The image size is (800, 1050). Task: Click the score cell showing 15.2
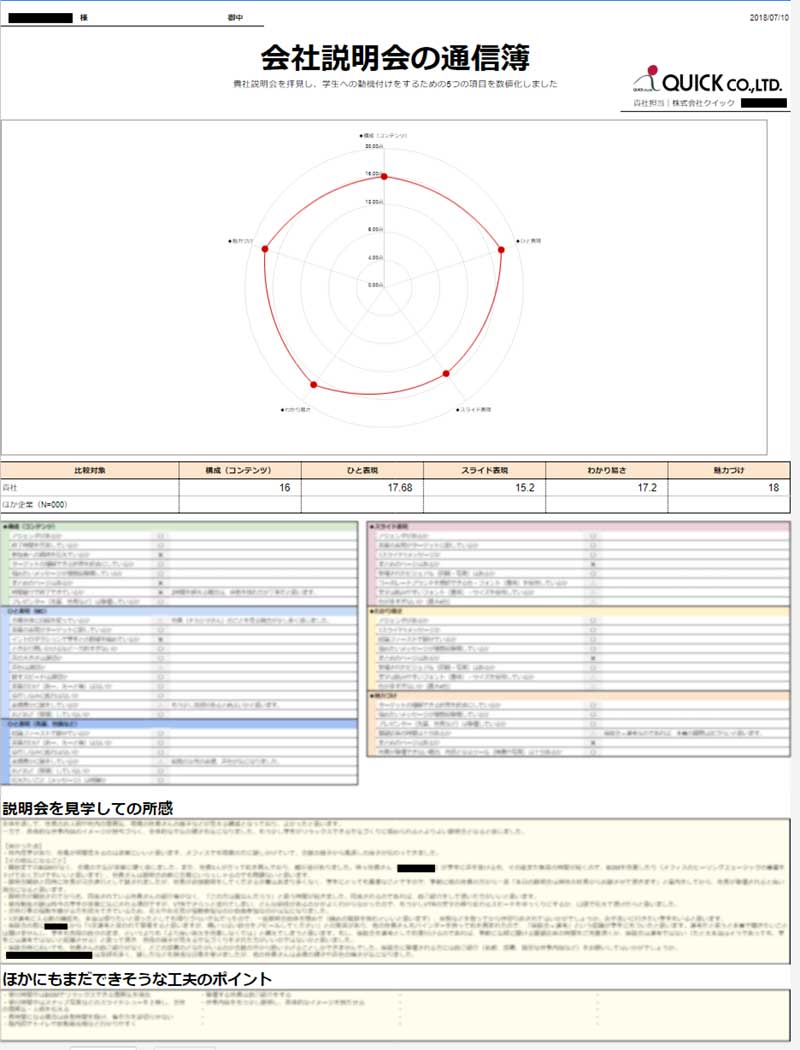(x=485, y=488)
